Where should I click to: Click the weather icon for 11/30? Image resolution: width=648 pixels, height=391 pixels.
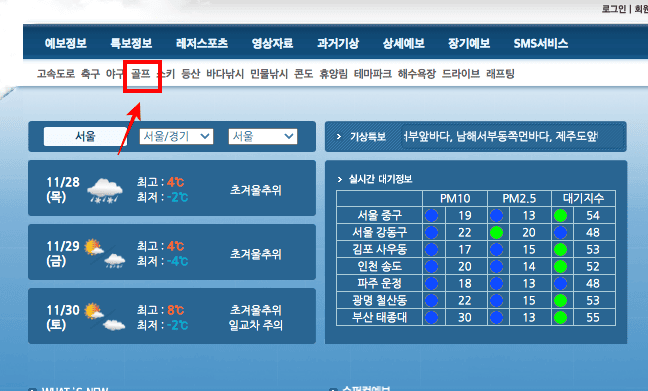(105, 317)
